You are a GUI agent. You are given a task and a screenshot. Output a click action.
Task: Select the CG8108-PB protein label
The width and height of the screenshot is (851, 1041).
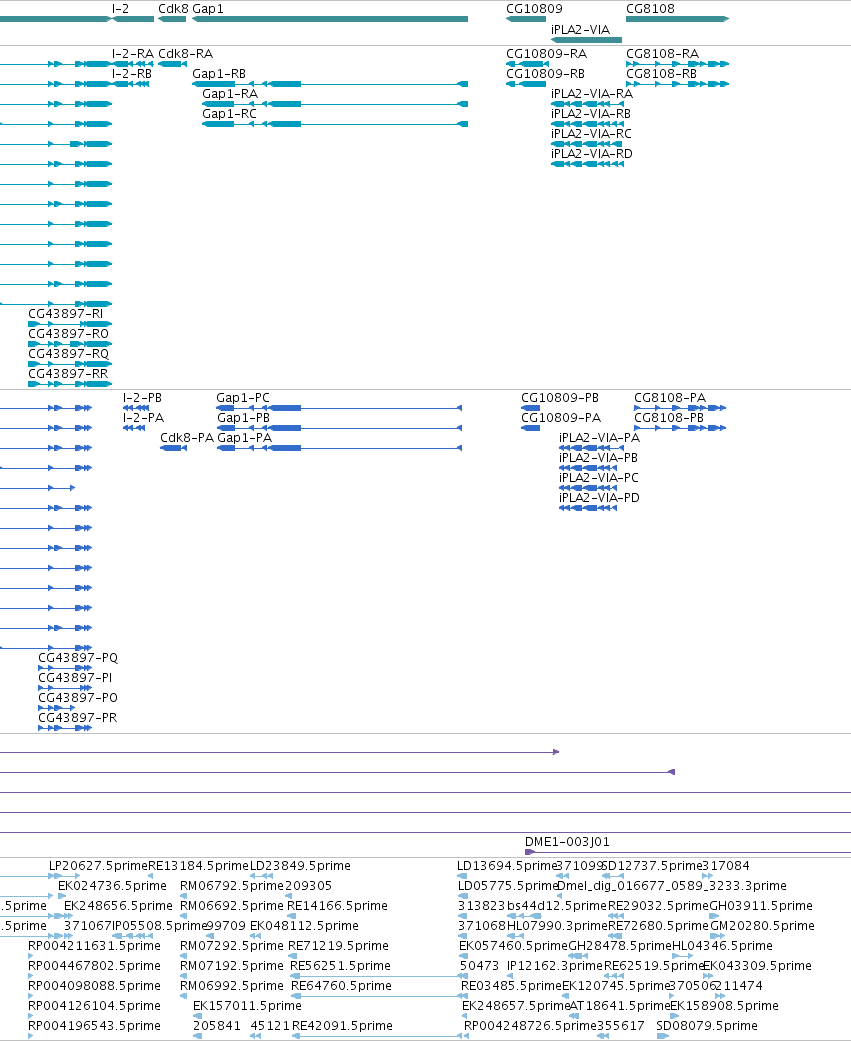click(669, 418)
